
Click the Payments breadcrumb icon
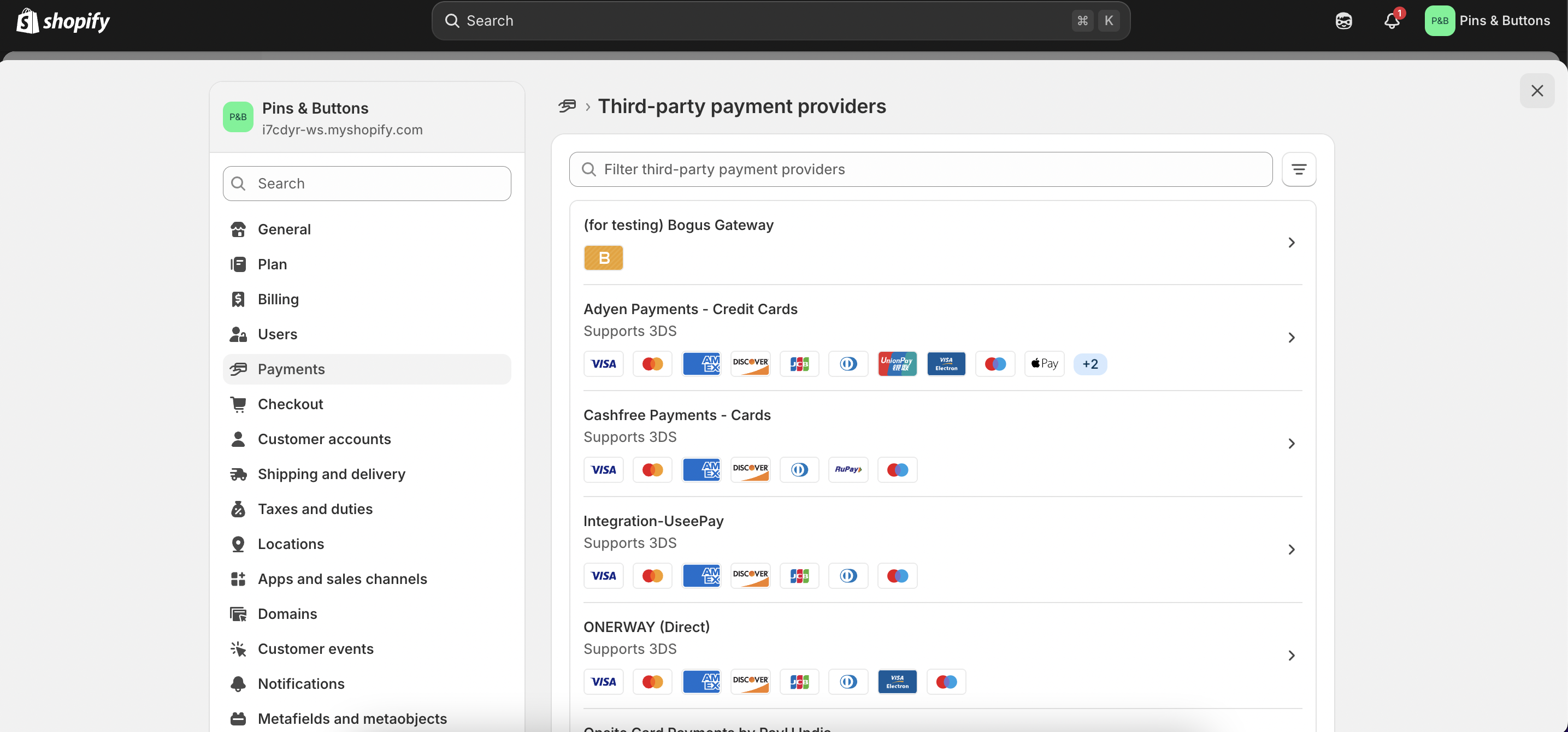(x=567, y=106)
